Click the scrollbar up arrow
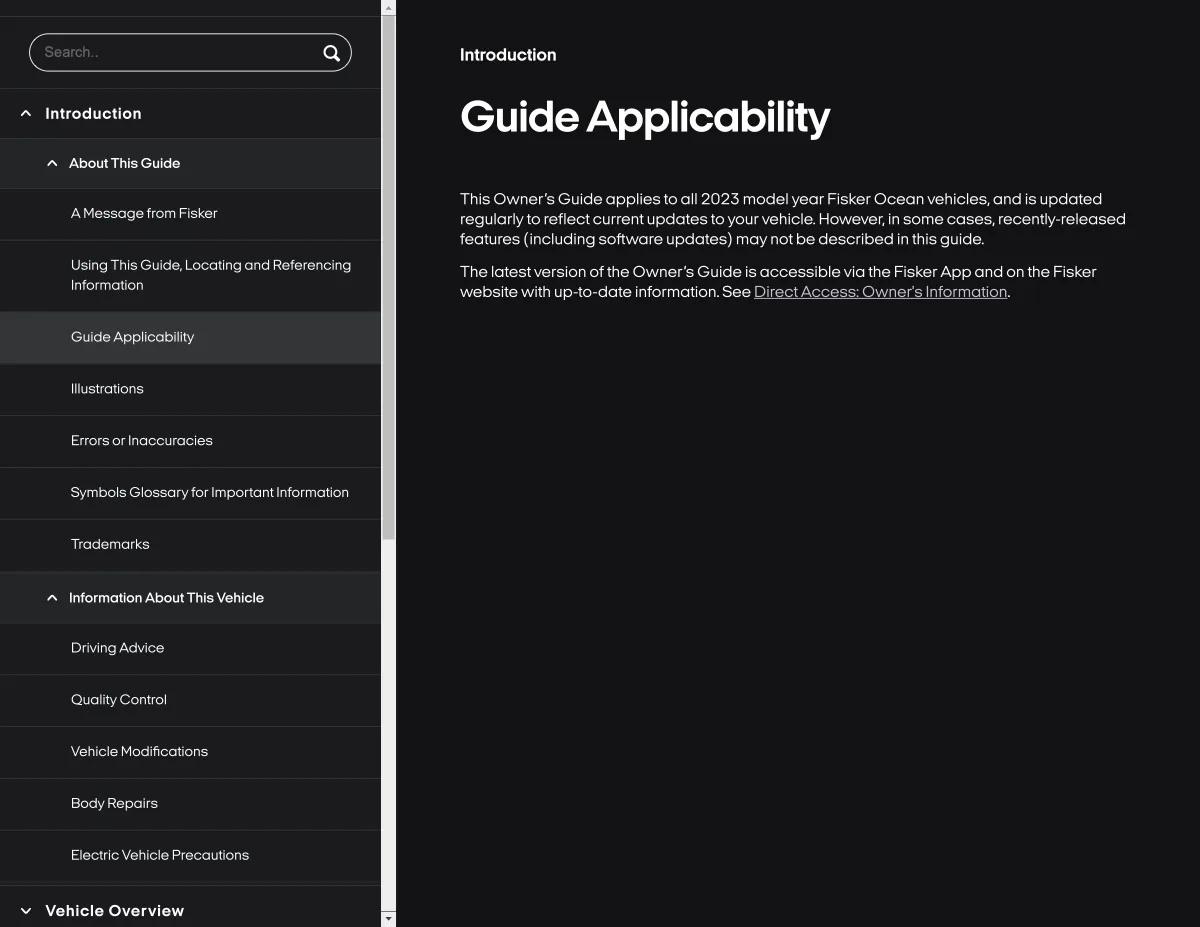 389,7
